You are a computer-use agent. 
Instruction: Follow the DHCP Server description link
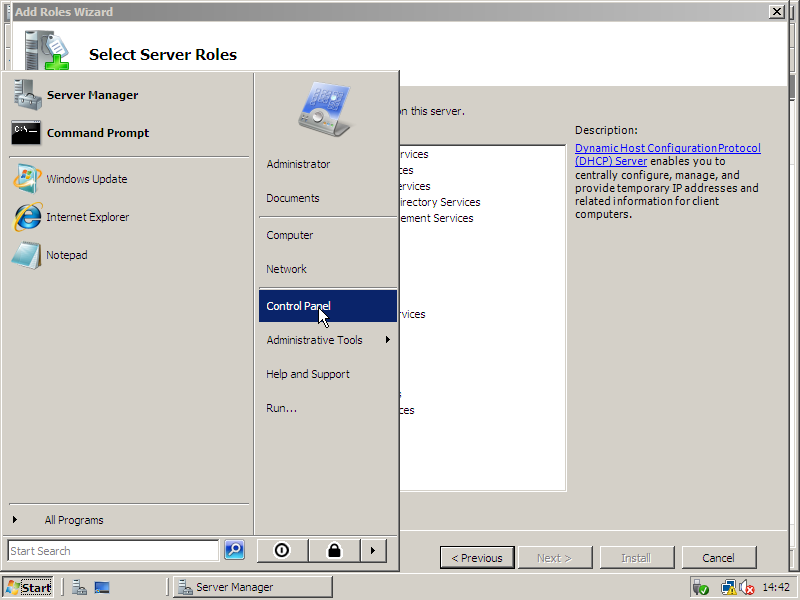click(x=667, y=154)
